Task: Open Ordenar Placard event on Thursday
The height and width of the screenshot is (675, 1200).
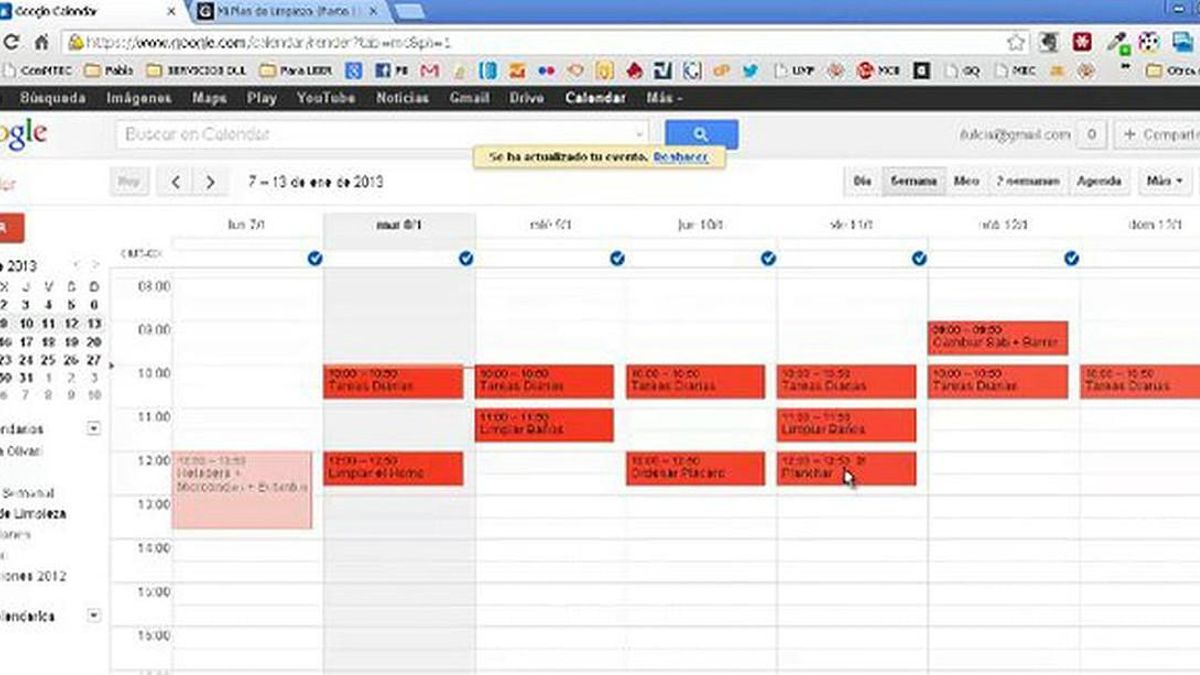Action: (x=695, y=469)
